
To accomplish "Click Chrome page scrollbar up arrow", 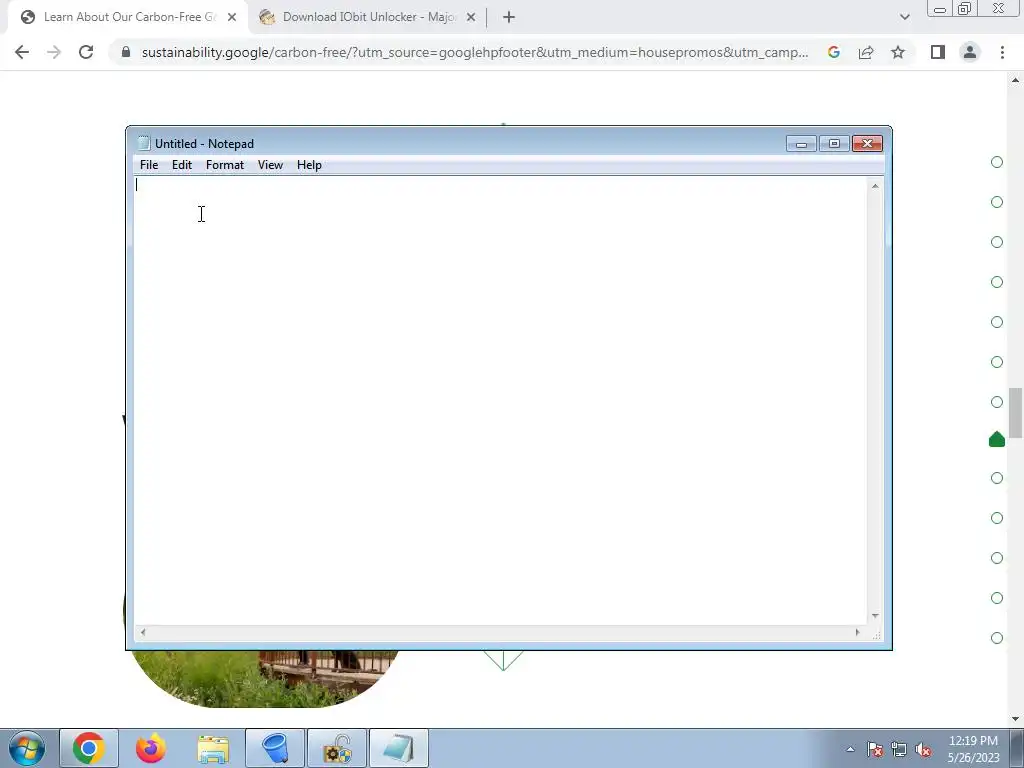I will [x=1016, y=80].
